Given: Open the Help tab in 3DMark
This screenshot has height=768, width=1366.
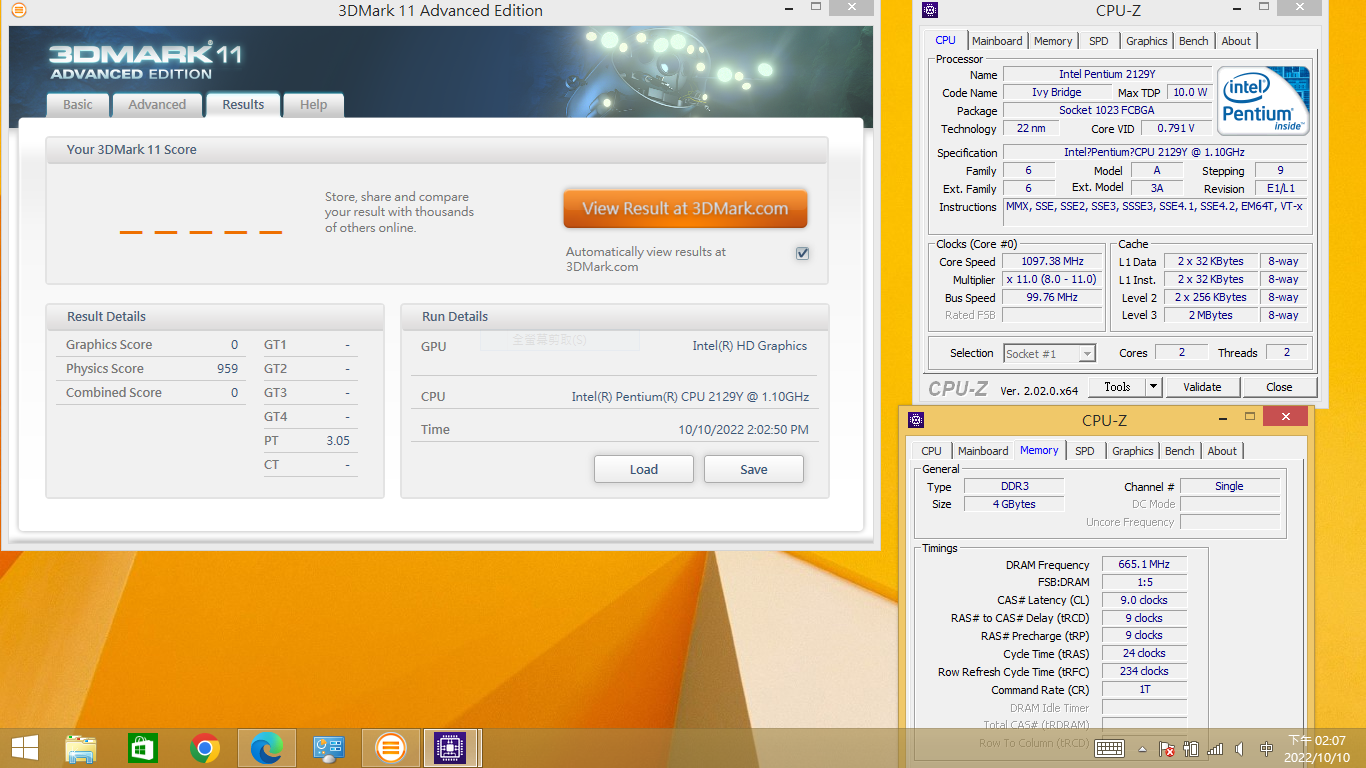Looking at the screenshot, I should tap(313, 104).
